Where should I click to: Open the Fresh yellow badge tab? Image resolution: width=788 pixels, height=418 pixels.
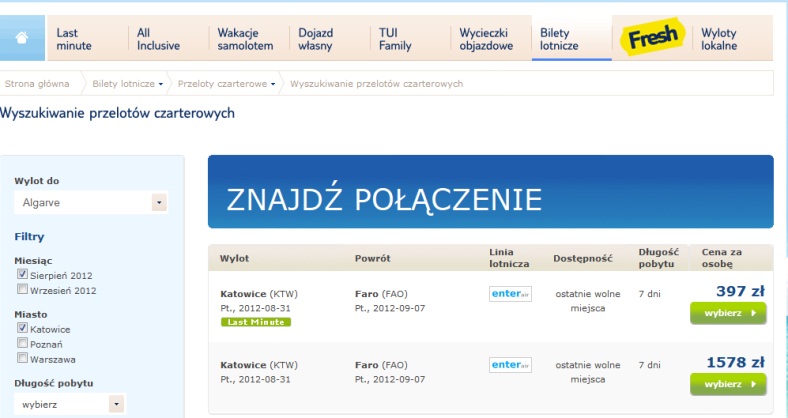[652, 37]
